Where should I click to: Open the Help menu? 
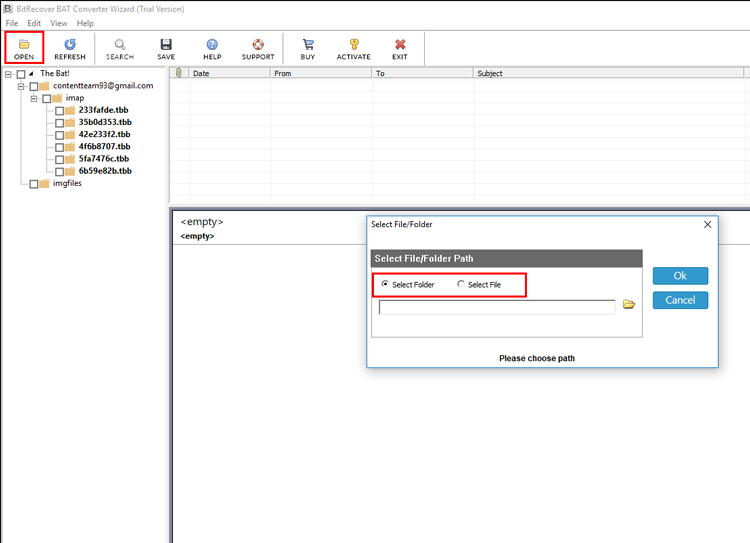(85, 23)
